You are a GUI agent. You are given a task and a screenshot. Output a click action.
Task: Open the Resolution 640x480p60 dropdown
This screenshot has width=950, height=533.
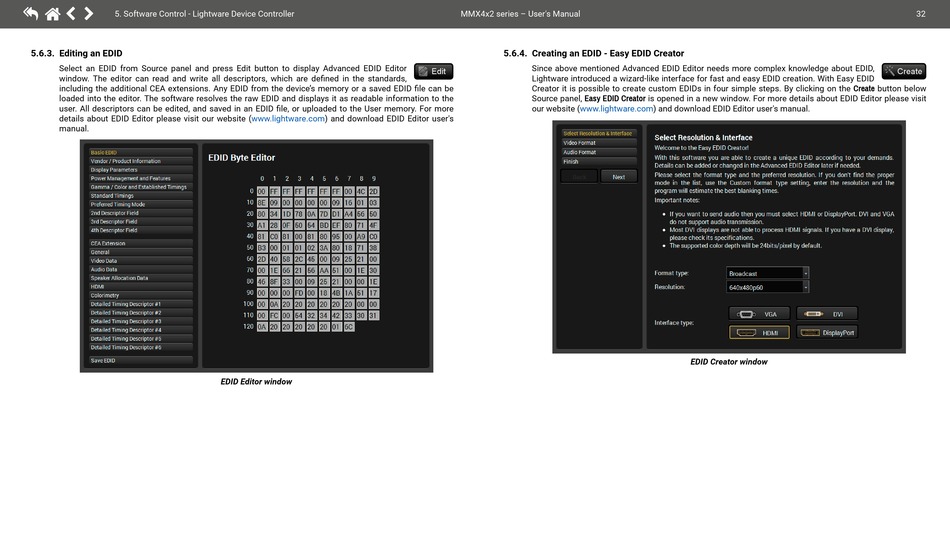767,287
